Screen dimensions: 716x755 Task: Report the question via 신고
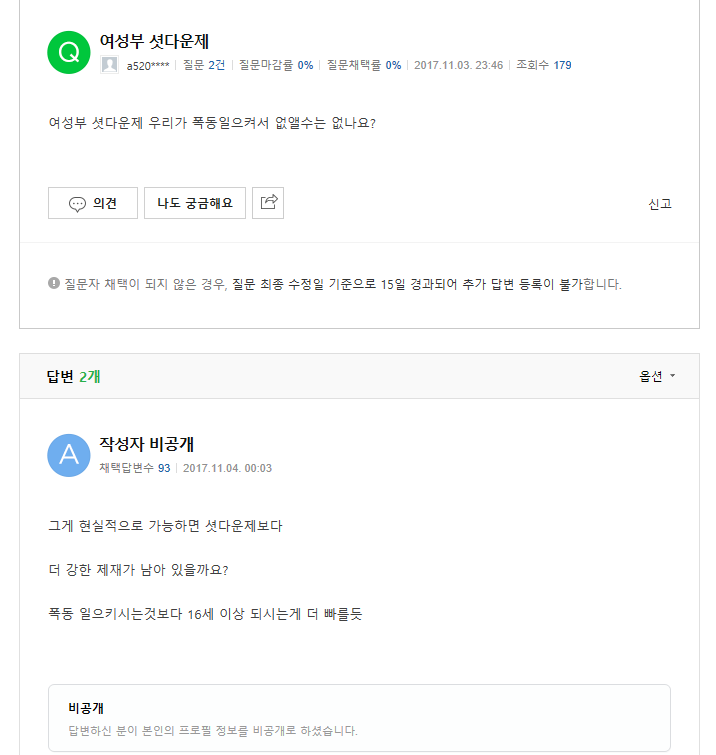(x=659, y=204)
